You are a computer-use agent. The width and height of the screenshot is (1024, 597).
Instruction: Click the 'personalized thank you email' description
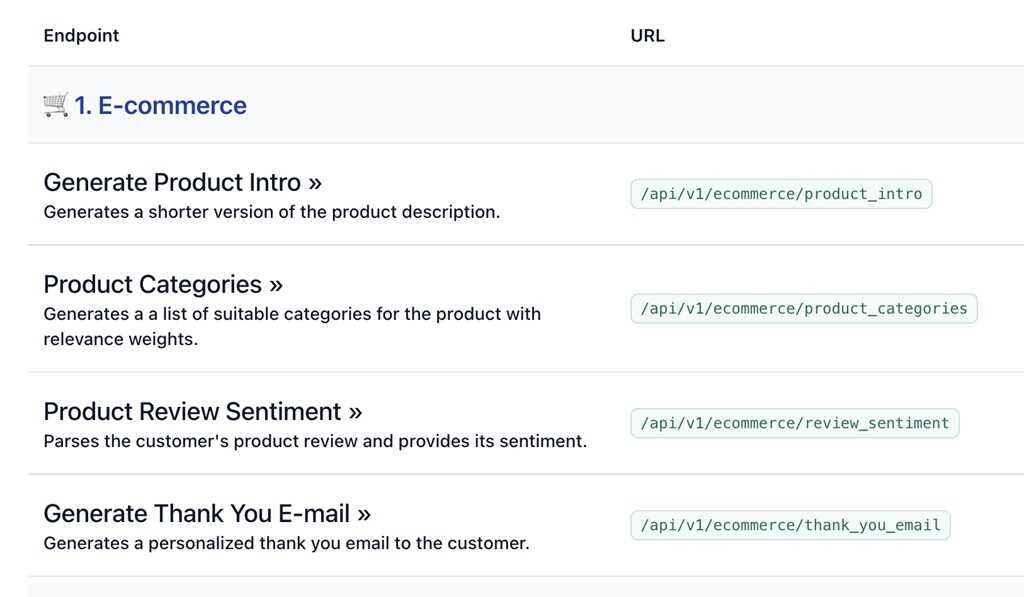[x=286, y=543]
